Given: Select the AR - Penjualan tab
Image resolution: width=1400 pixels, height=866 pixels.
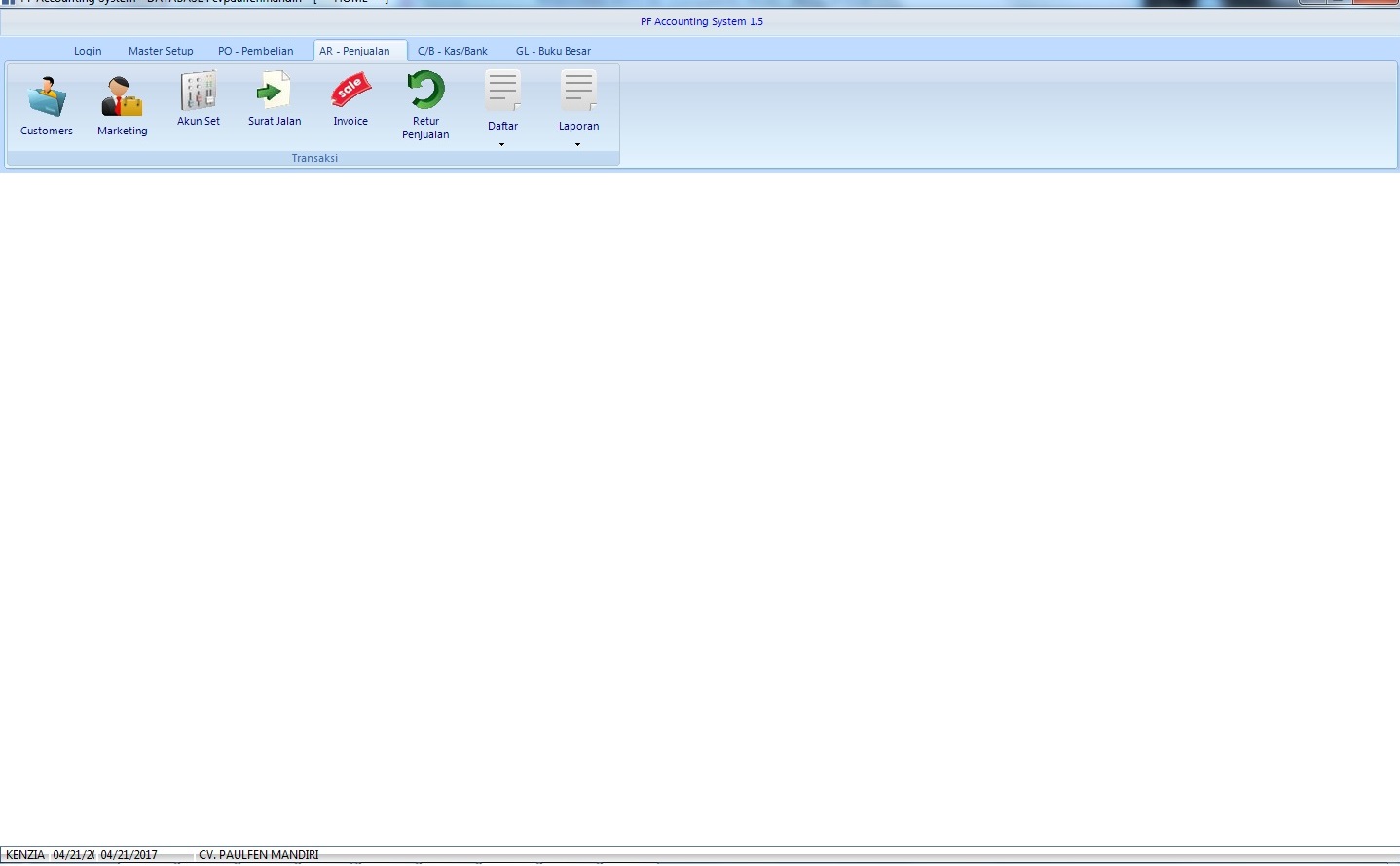Looking at the screenshot, I should pos(354,51).
